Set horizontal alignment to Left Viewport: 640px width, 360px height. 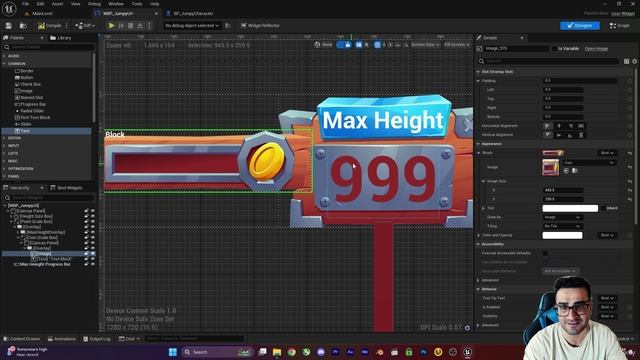547,126
